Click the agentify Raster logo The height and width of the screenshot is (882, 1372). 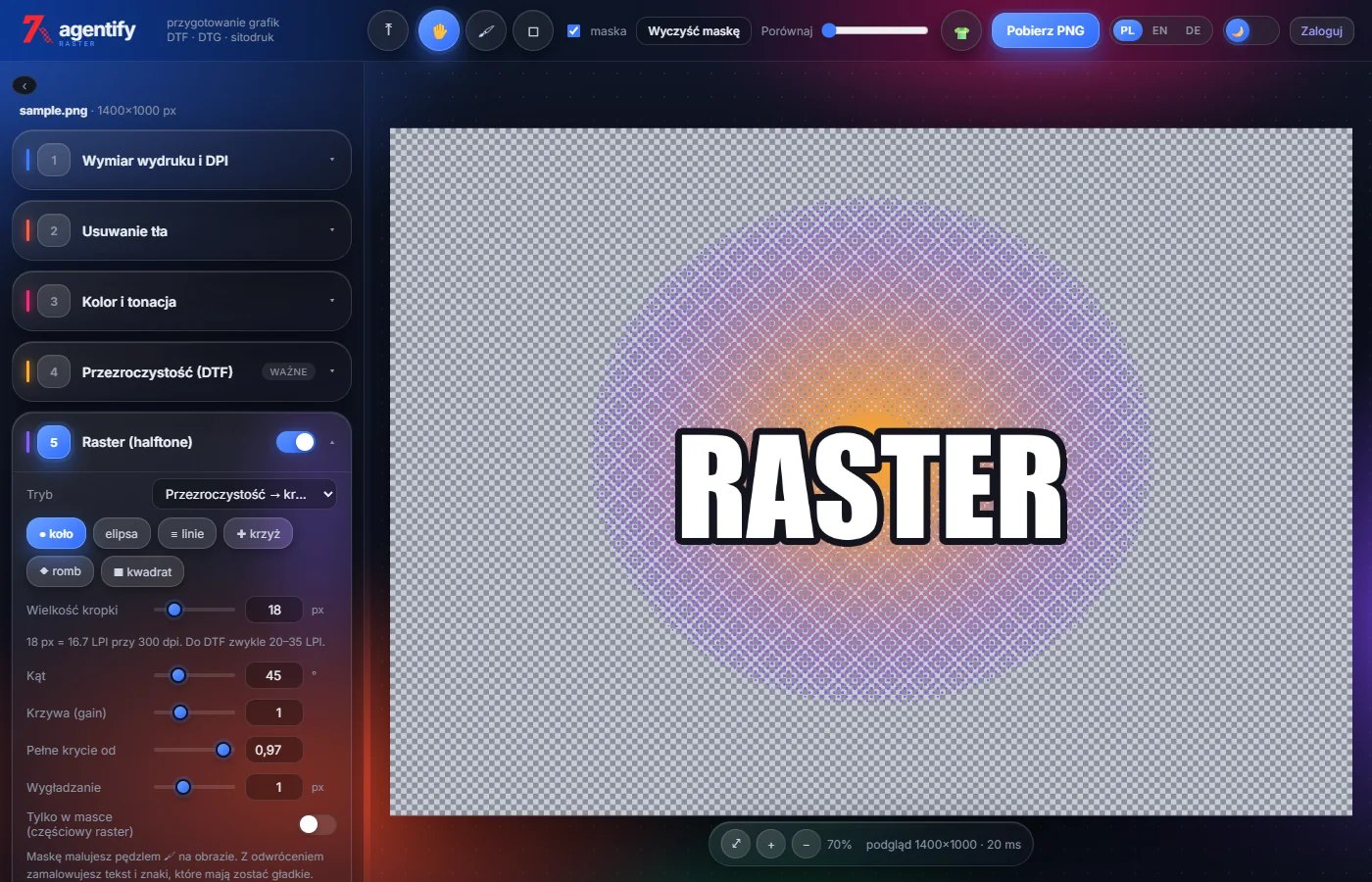(78, 30)
